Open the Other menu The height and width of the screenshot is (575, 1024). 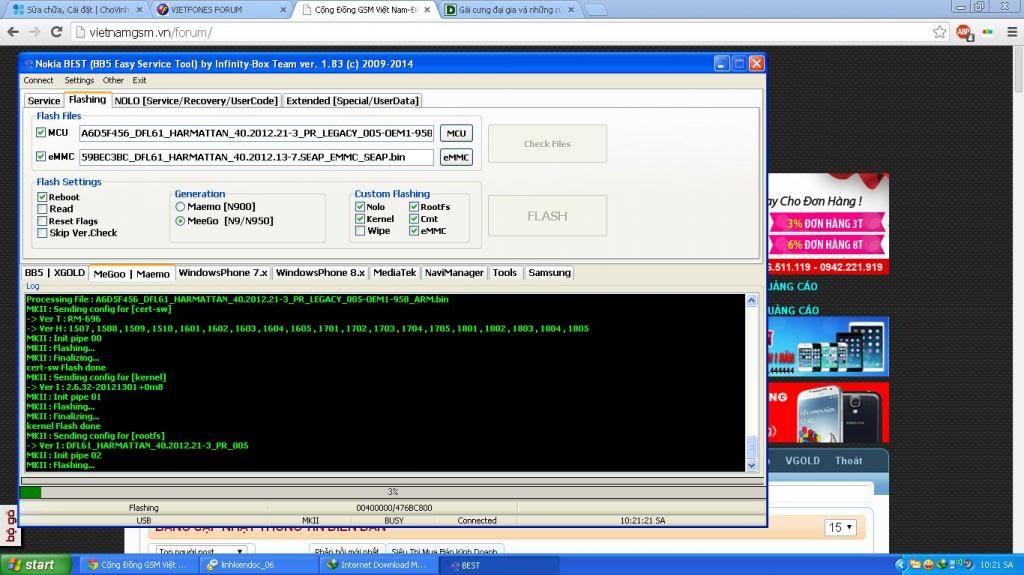(113, 80)
